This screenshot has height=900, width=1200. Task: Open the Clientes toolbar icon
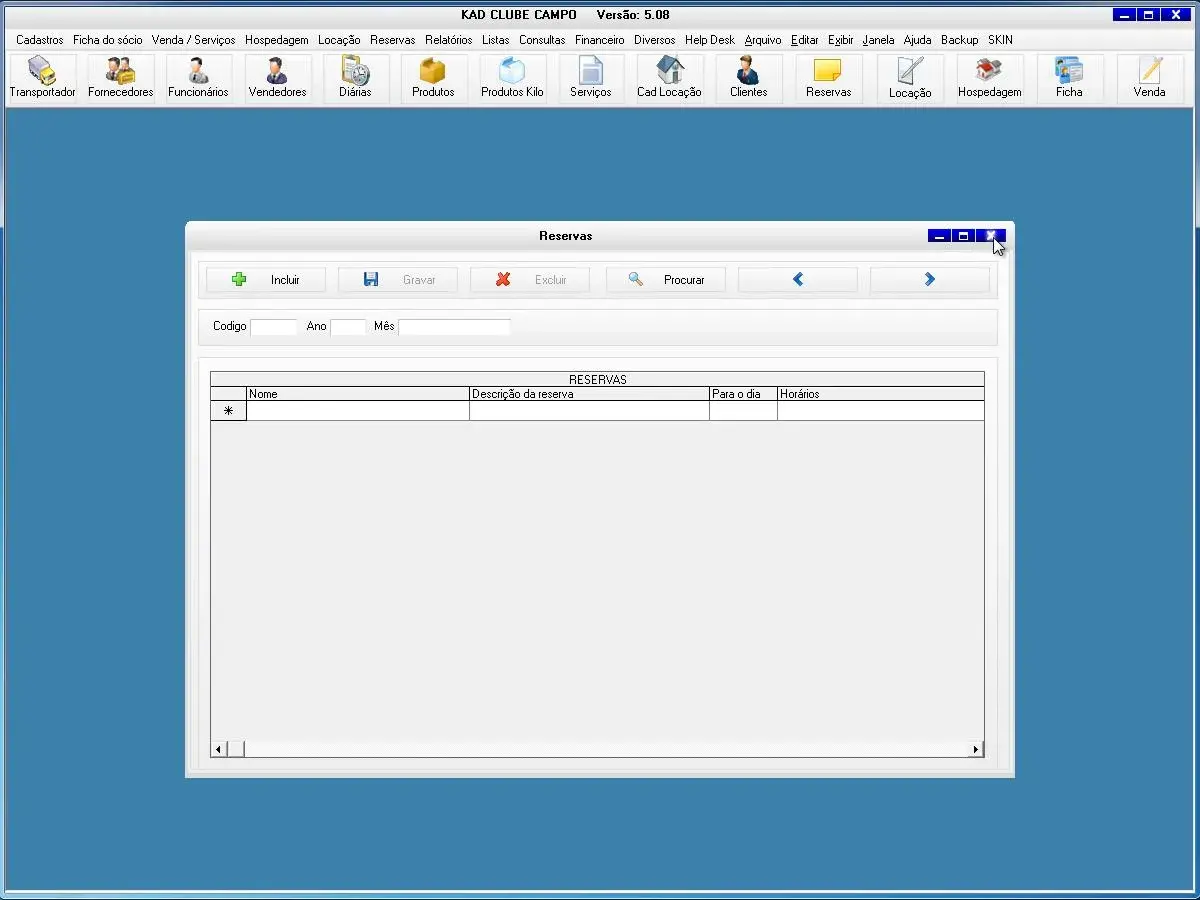point(748,78)
